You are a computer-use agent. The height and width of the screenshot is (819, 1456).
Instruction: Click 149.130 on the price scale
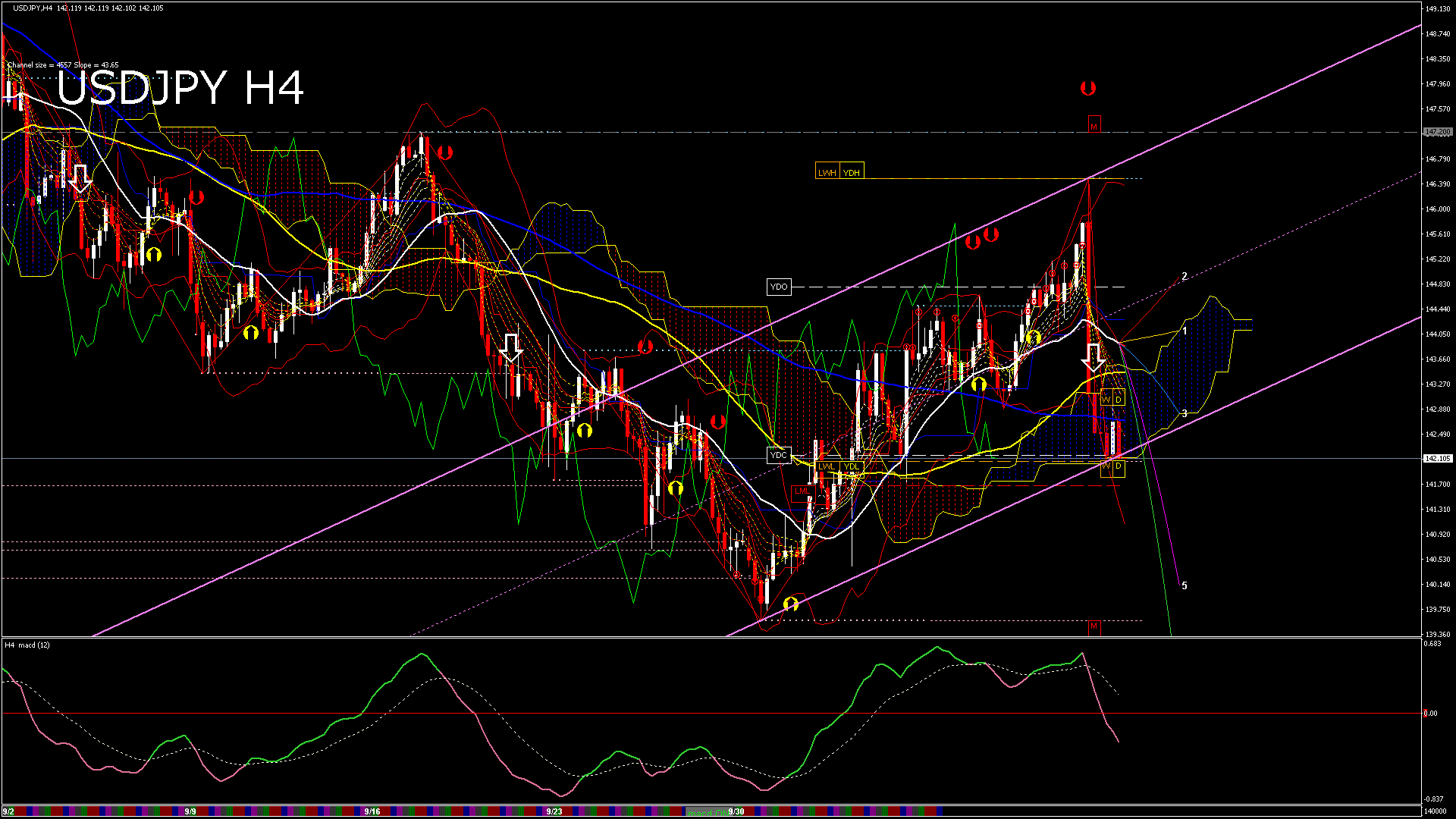(1438, 9)
